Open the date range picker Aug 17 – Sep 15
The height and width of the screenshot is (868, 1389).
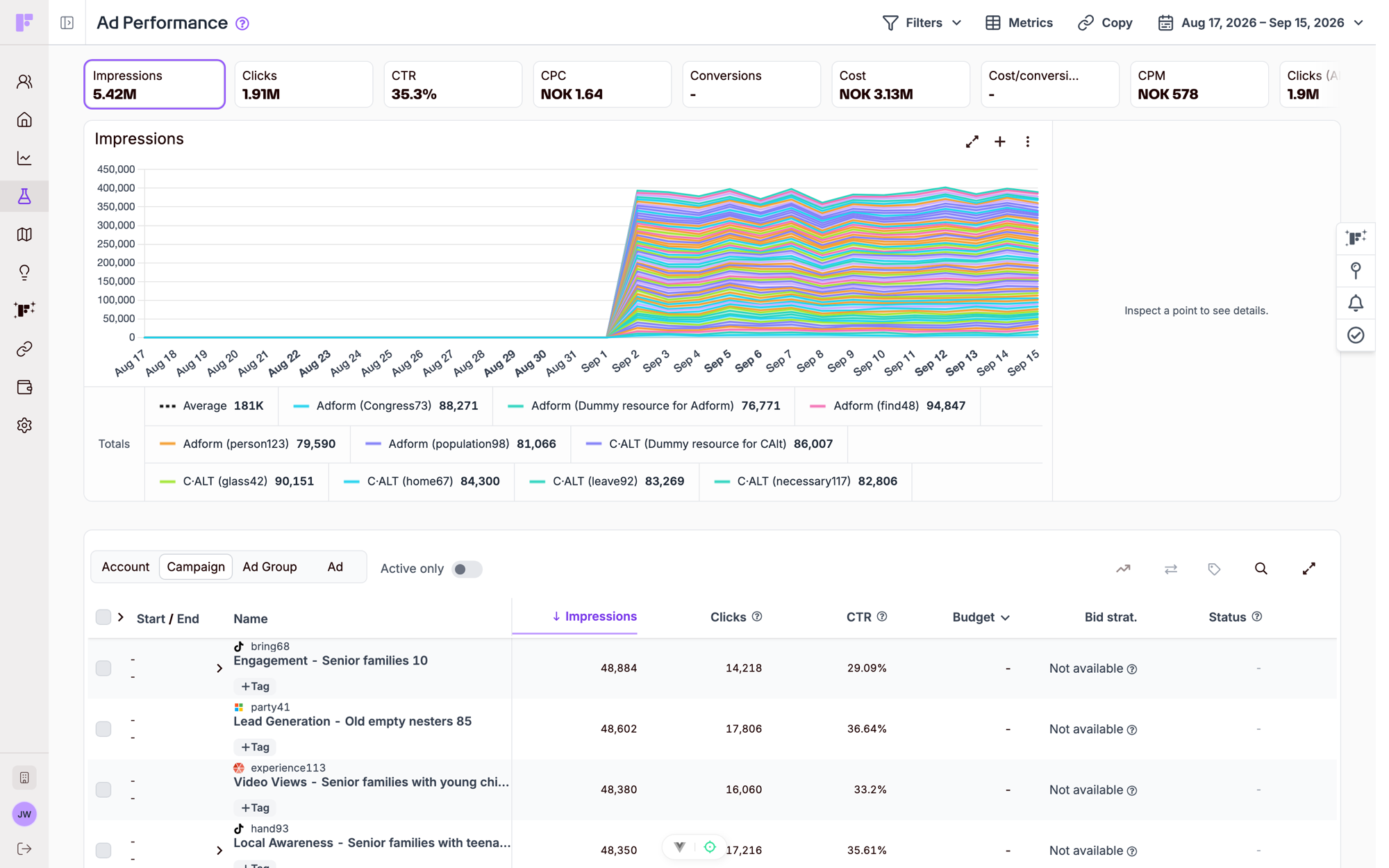[1261, 23]
